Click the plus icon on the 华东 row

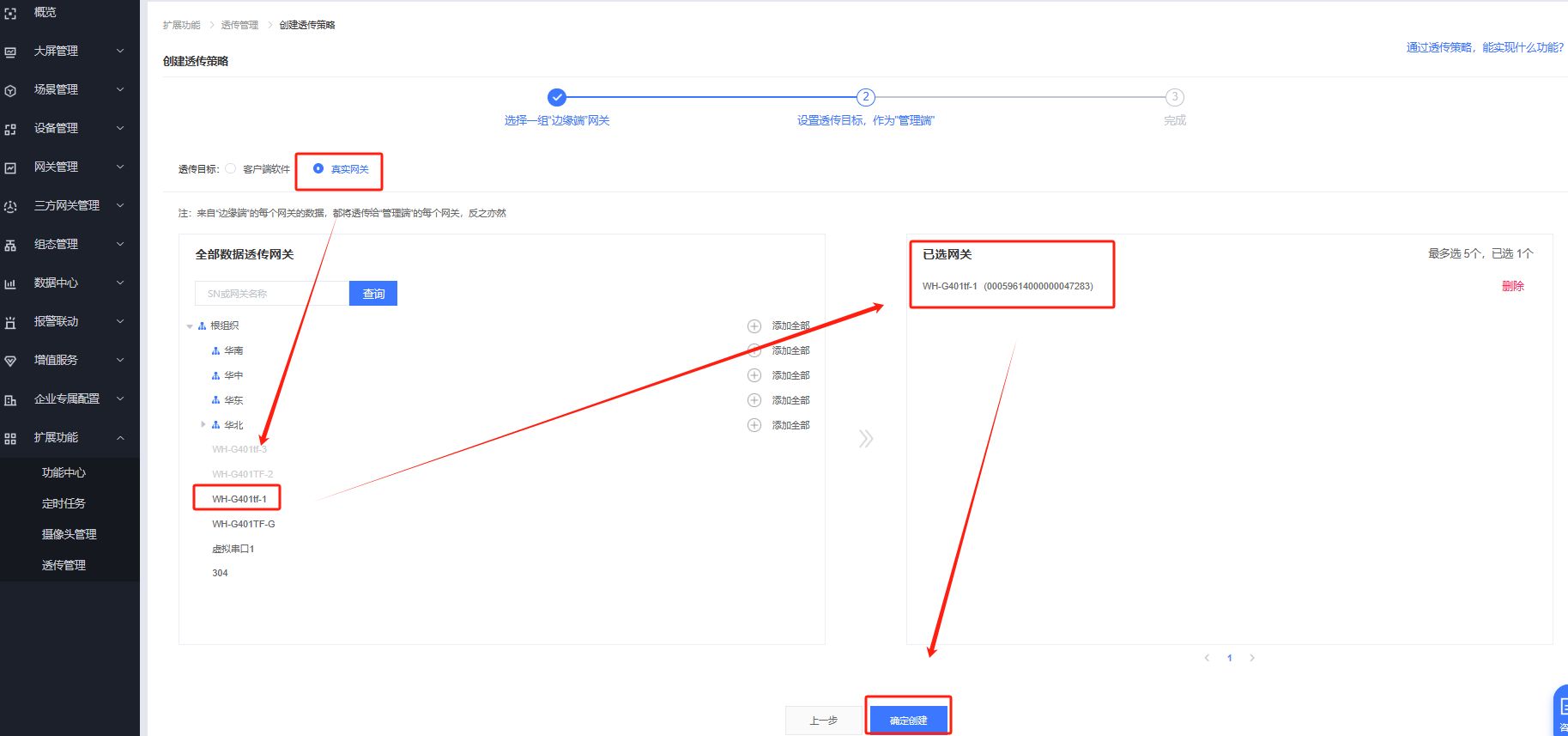point(754,400)
